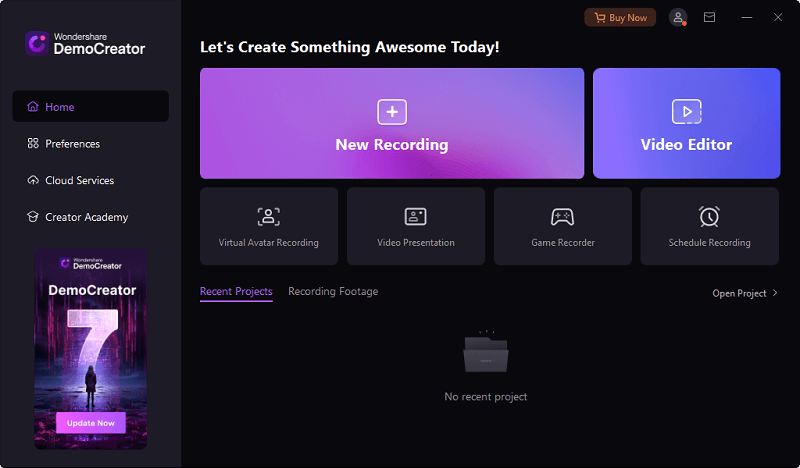Click the game controller icon
800x468 pixels.
tap(562, 216)
